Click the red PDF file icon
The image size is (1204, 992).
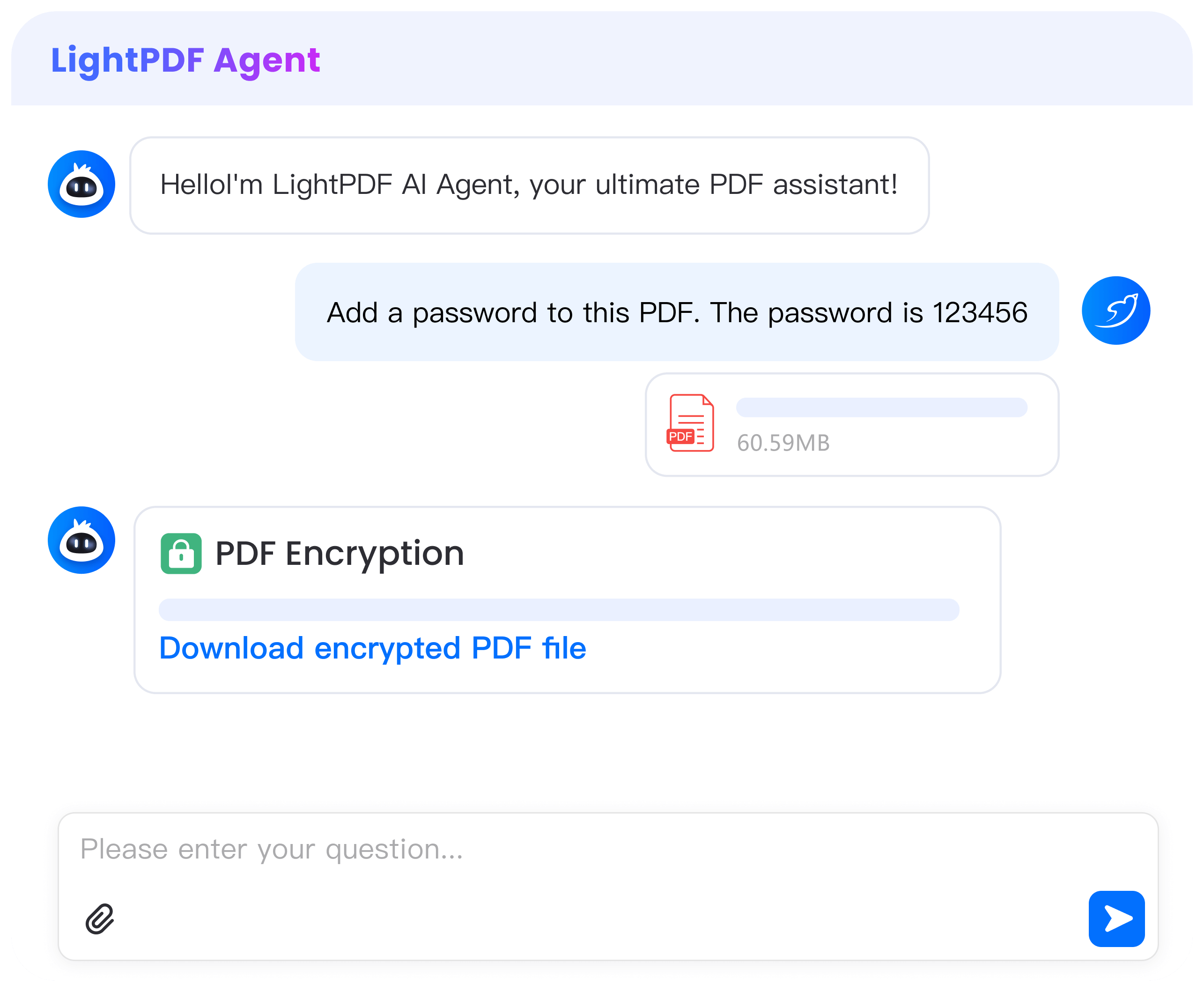(690, 423)
